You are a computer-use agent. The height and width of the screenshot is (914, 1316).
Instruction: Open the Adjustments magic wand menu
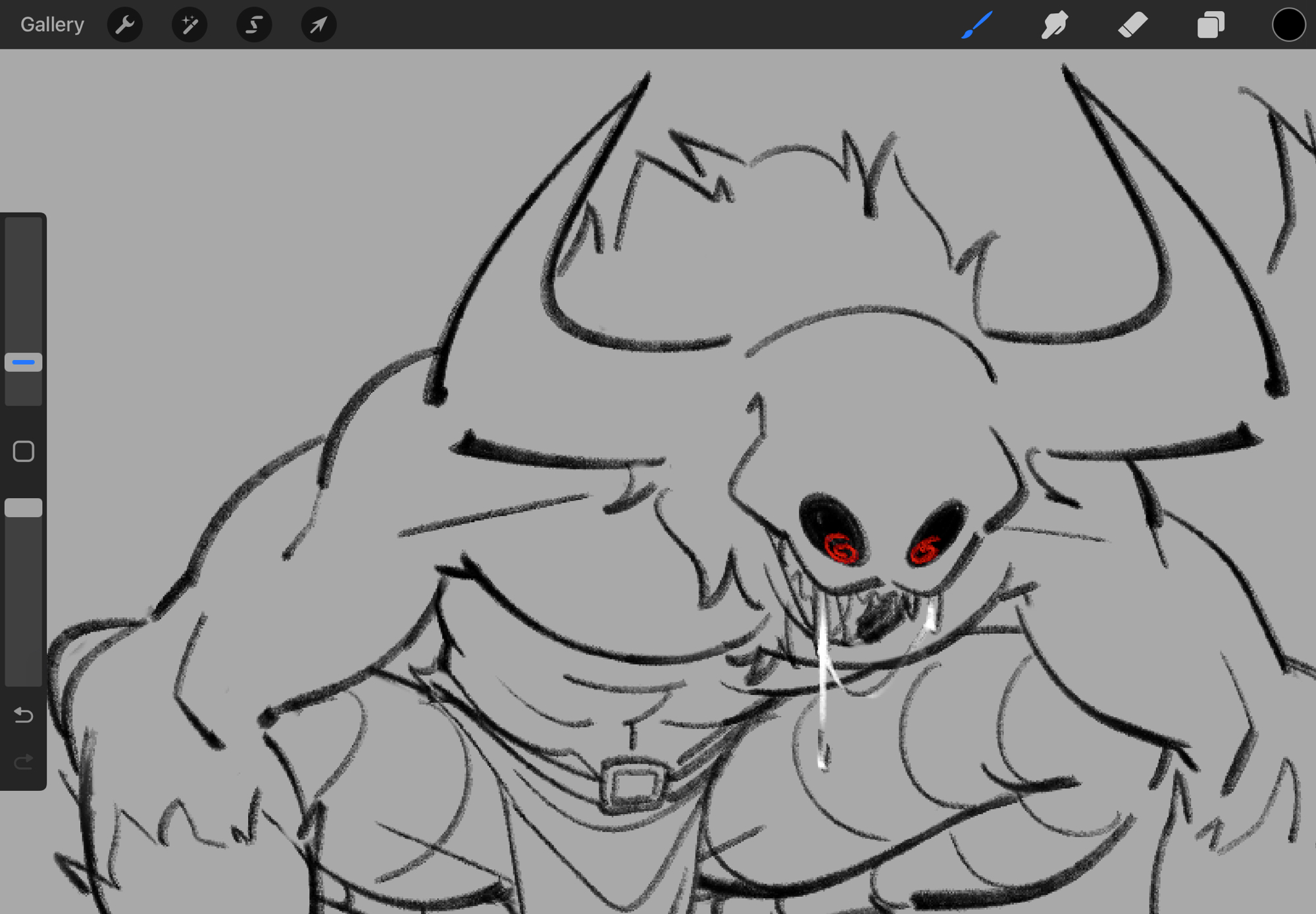click(190, 25)
